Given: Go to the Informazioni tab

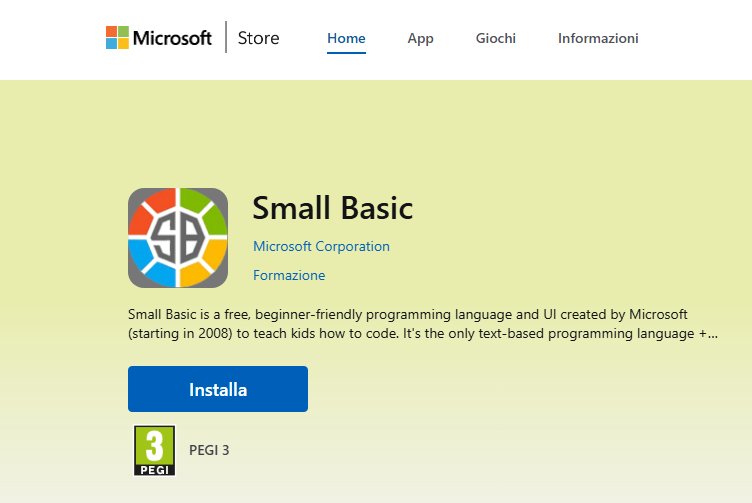Looking at the screenshot, I should (x=598, y=38).
